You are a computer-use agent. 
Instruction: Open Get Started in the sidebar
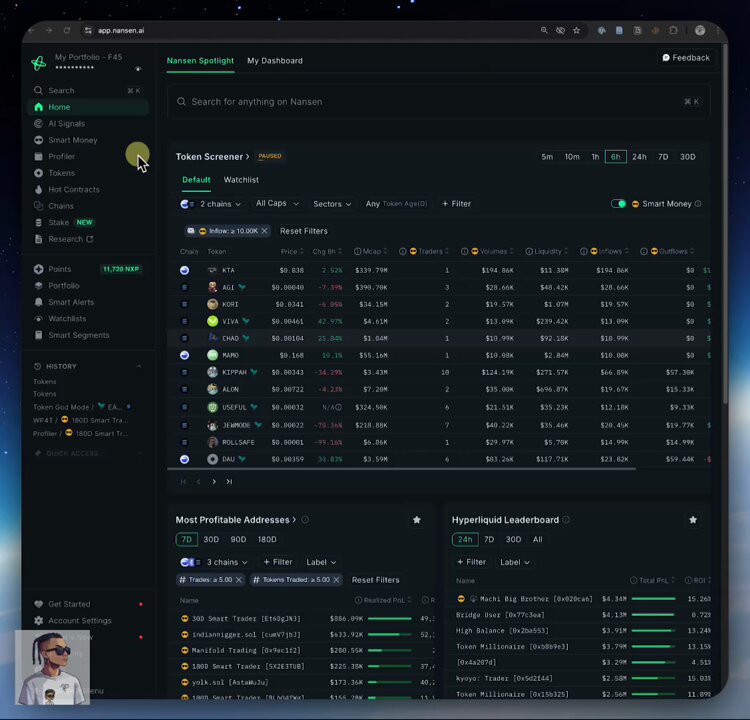(62, 604)
